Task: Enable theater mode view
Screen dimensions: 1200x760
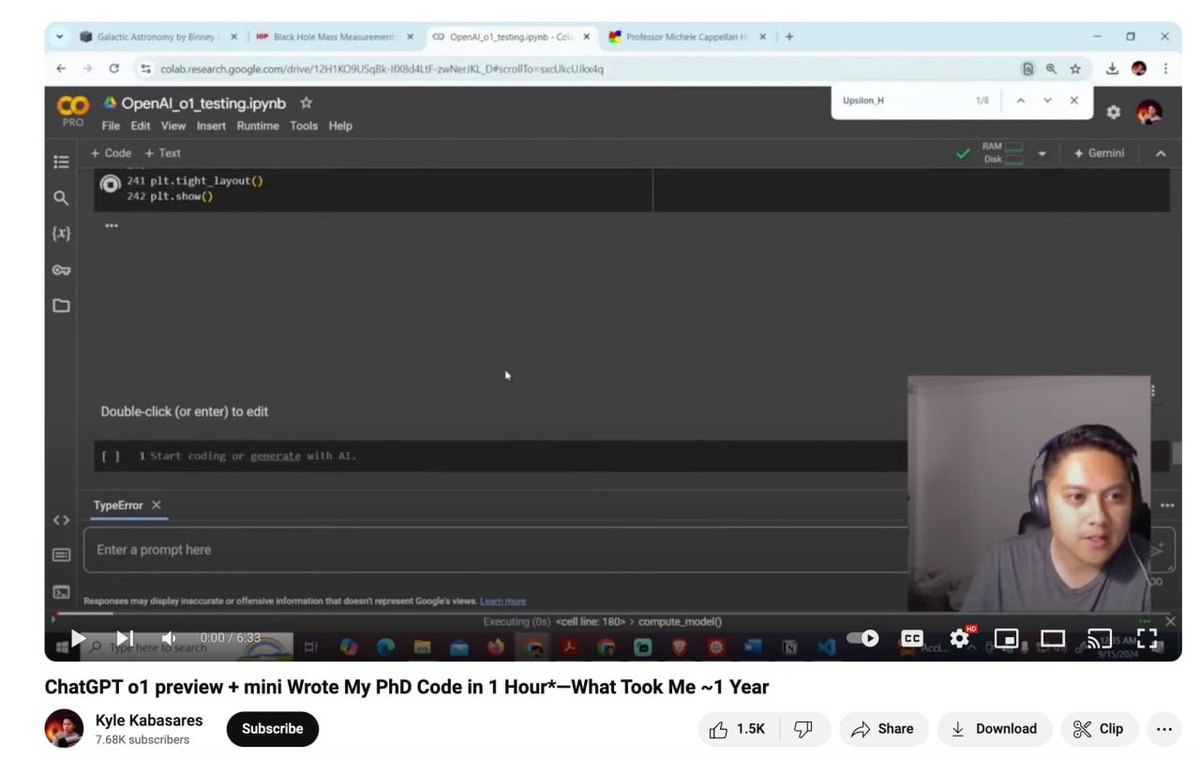Action: pos(1053,638)
